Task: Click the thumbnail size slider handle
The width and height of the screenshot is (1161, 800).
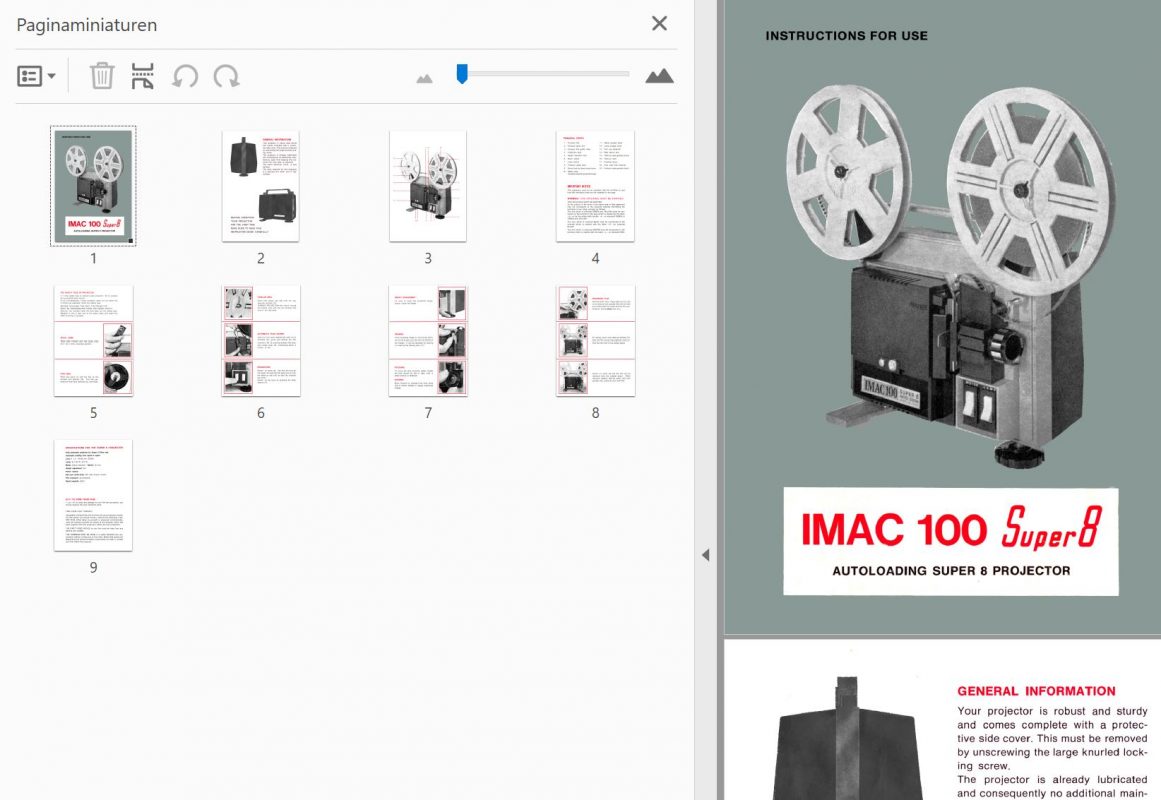Action: coord(462,74)
